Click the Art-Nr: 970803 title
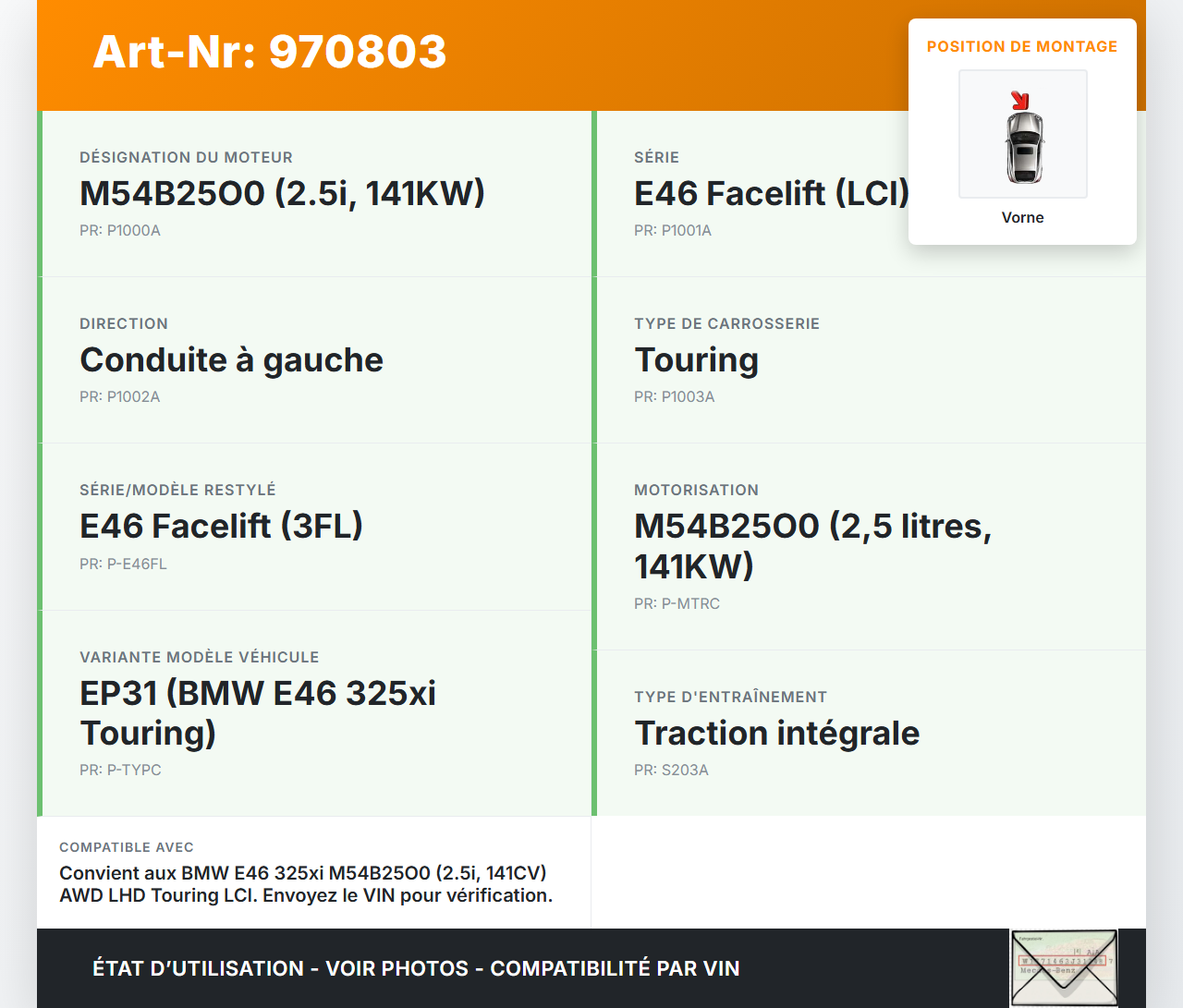The image size is (1183, 1008). (x=270, y=52)
